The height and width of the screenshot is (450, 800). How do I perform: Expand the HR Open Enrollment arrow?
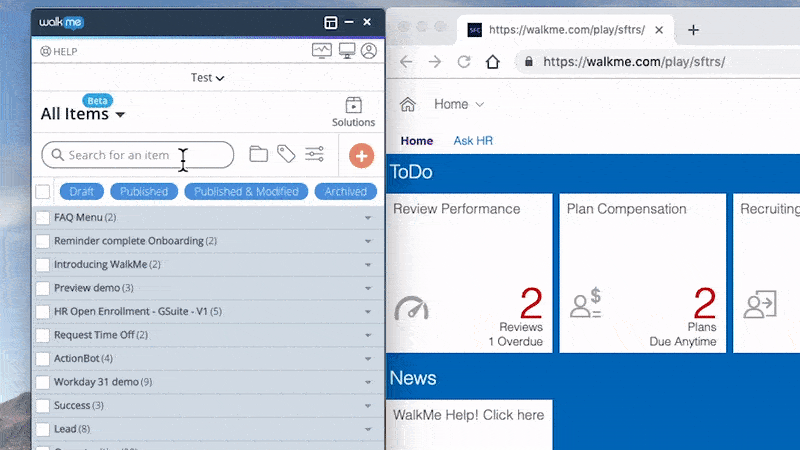368,312
